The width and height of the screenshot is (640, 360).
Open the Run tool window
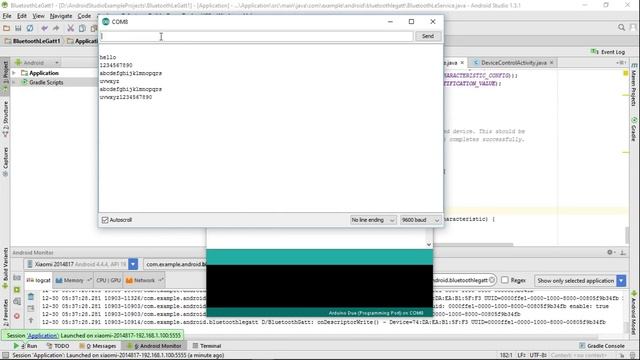point(26,346)
